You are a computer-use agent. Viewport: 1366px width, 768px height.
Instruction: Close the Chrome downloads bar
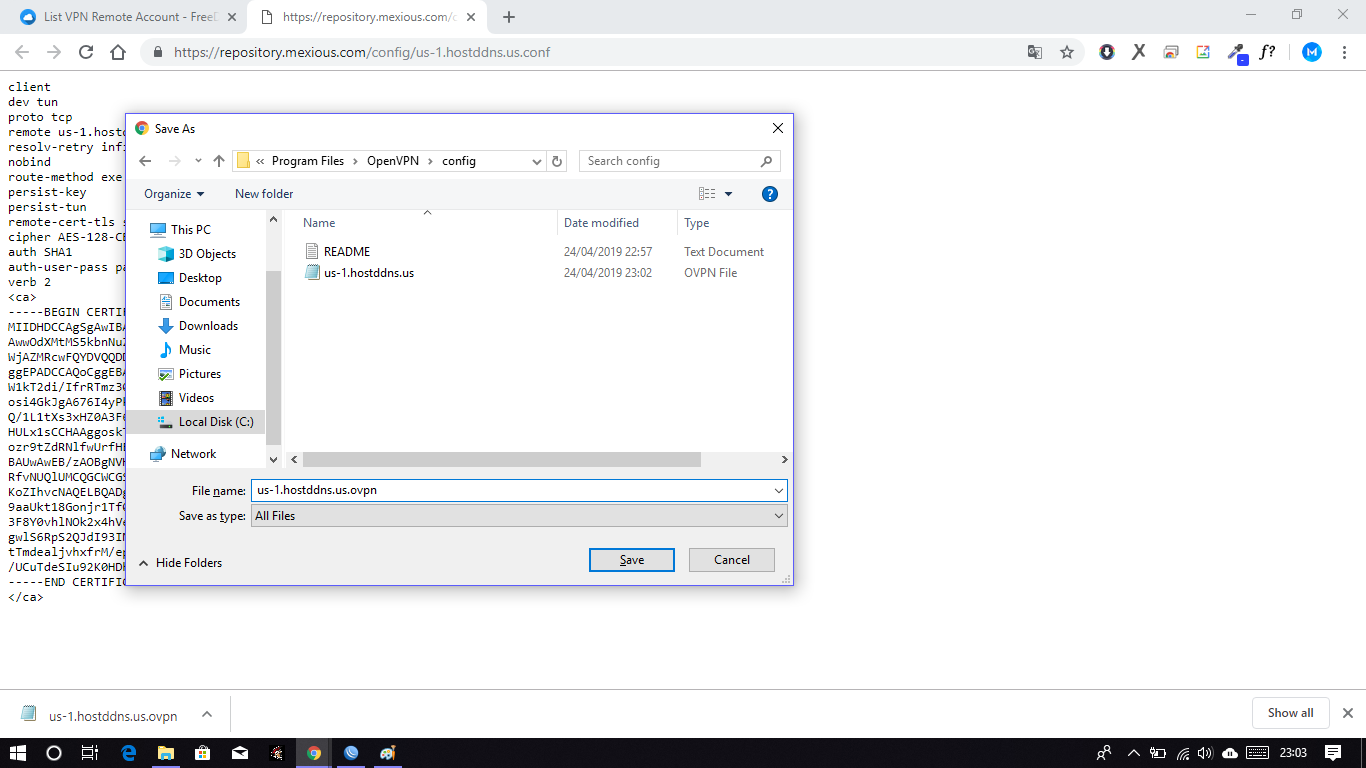coord(1347,713)
